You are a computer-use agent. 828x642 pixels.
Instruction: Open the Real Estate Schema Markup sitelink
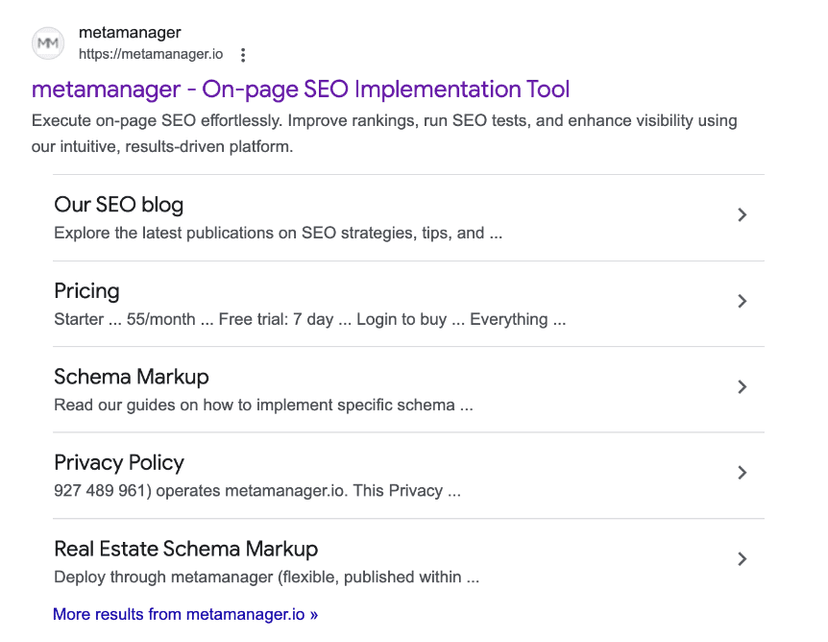click(186, 549)
